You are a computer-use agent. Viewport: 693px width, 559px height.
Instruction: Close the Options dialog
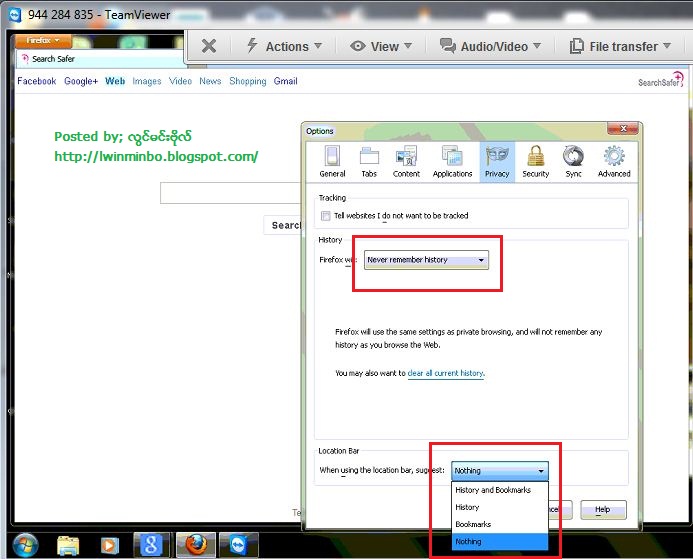click(x=623, y=129)
